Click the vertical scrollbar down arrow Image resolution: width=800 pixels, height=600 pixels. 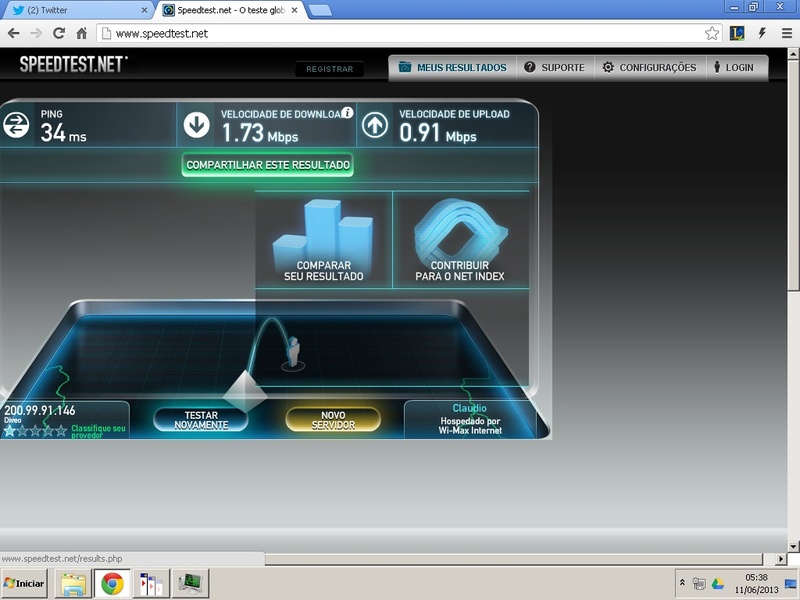(x=793, y=546)
